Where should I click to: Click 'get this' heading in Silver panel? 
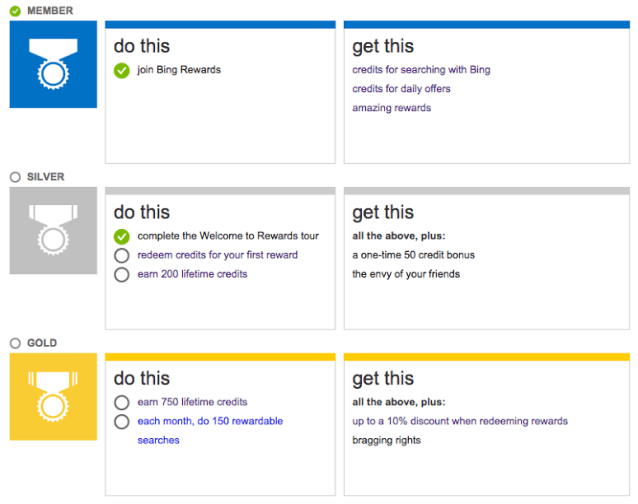click(x=383, y=213)
